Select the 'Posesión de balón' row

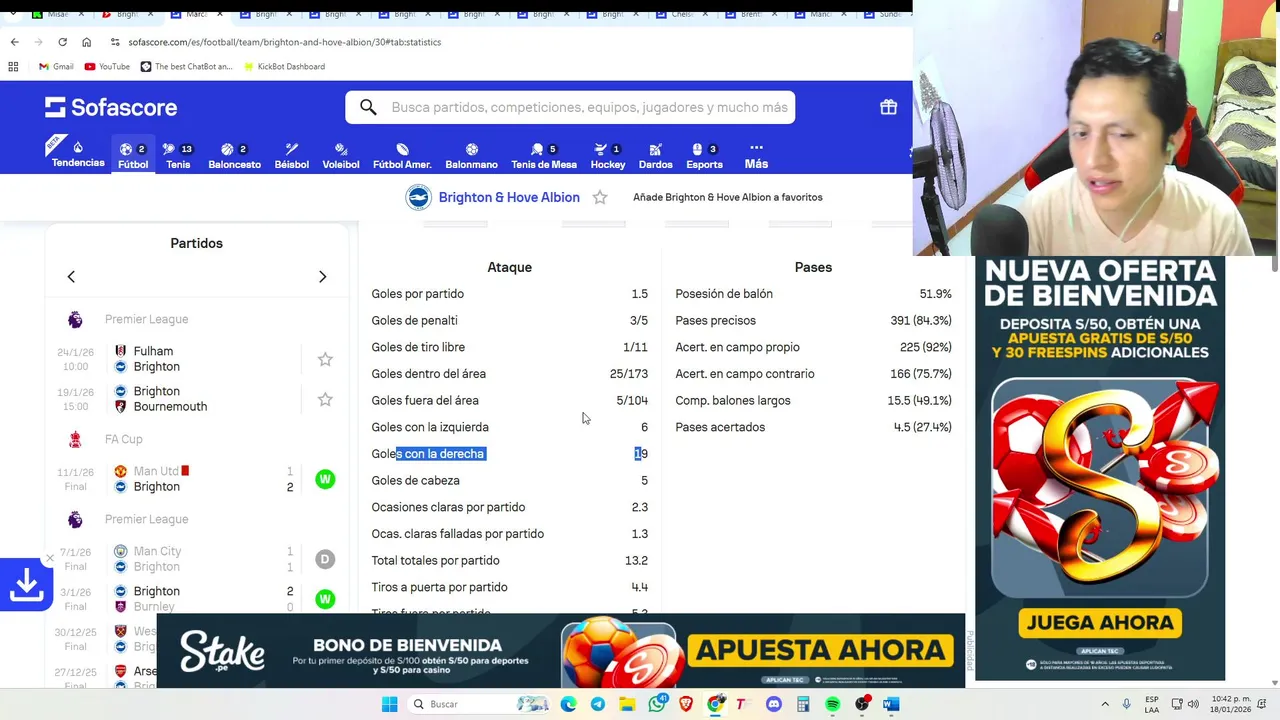(x=813, y=294)
